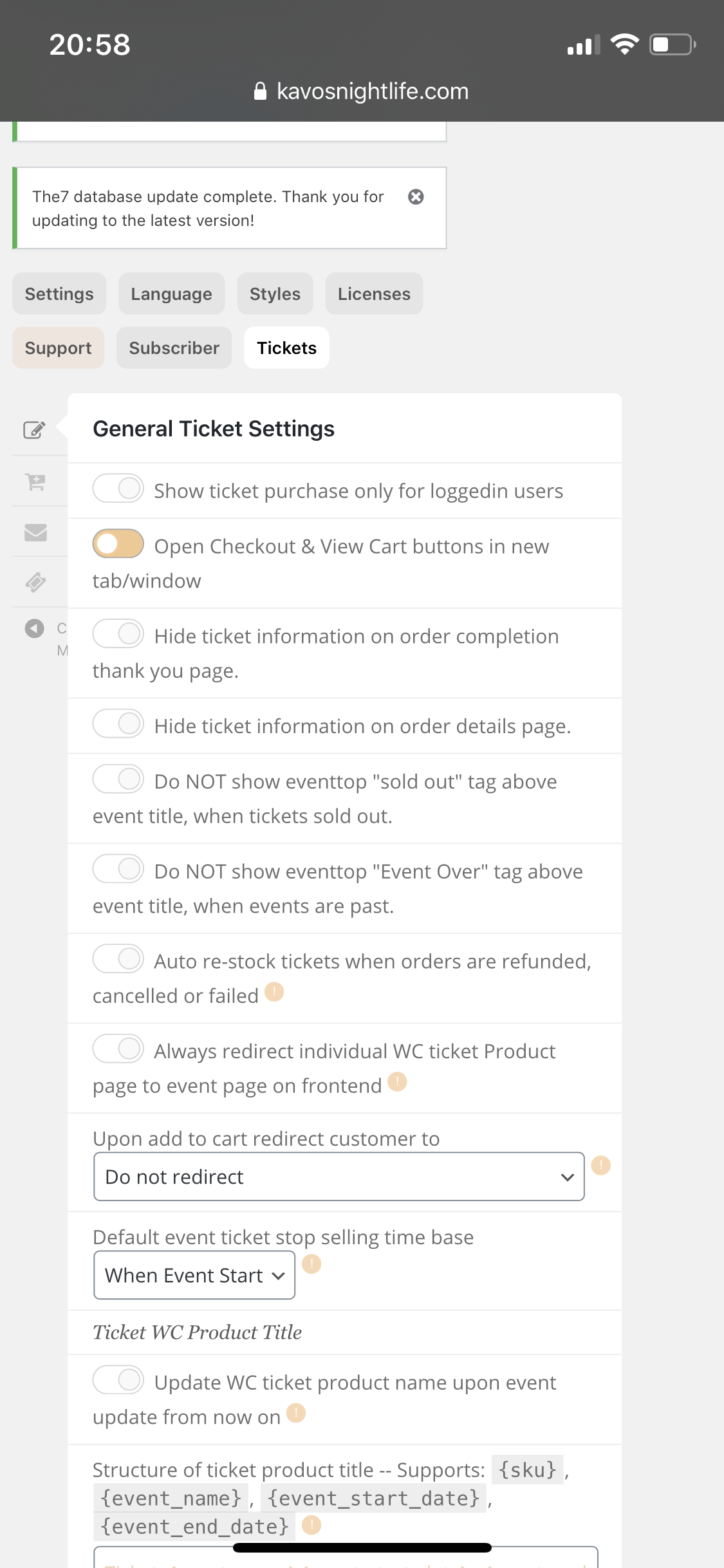Switch to the Language tab
The image size is (724, 1568).
pyautogui.click(x=171, y=294)
